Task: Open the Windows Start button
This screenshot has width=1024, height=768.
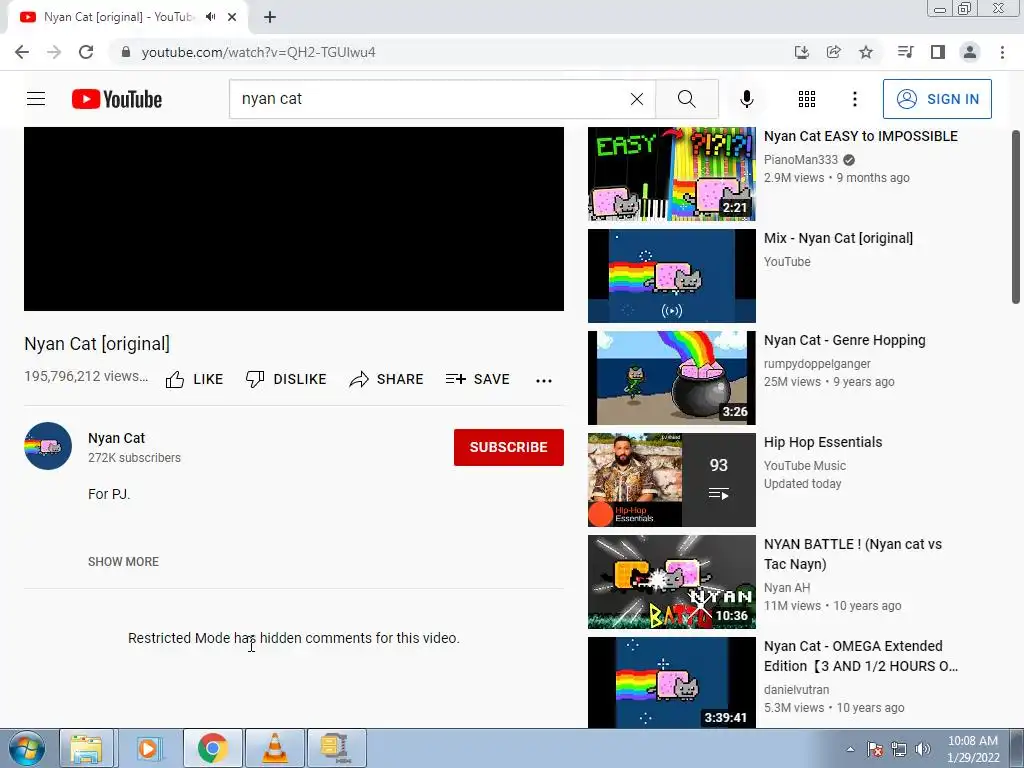Action: (x=27, y=748)
